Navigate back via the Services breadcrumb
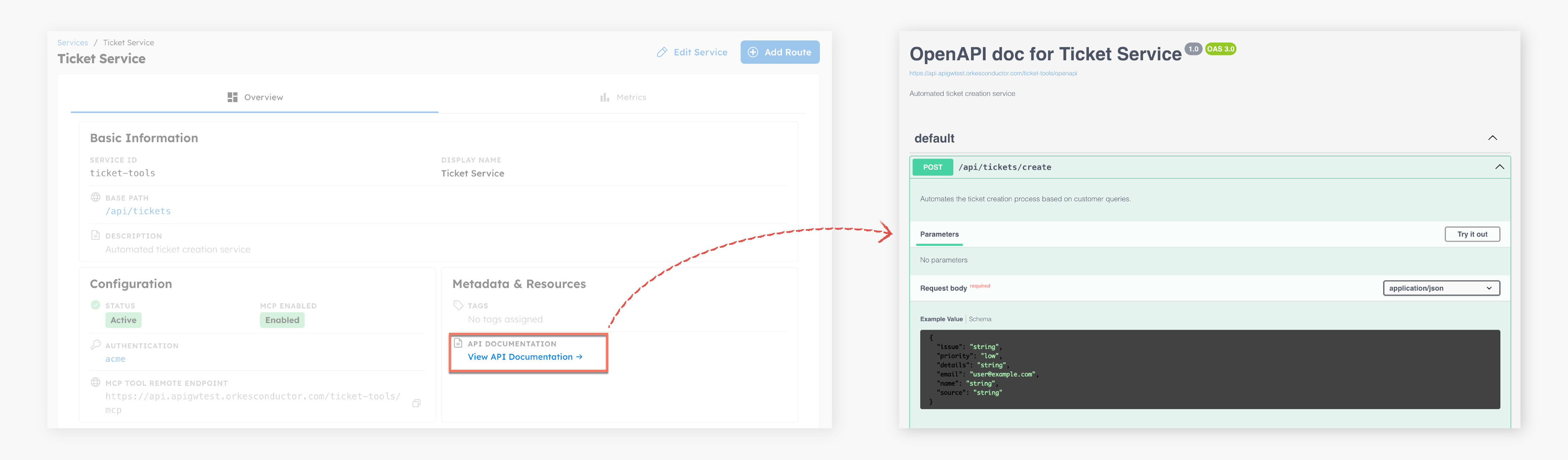This screenshot has width=1568, height=460. (x=72, y=42)
